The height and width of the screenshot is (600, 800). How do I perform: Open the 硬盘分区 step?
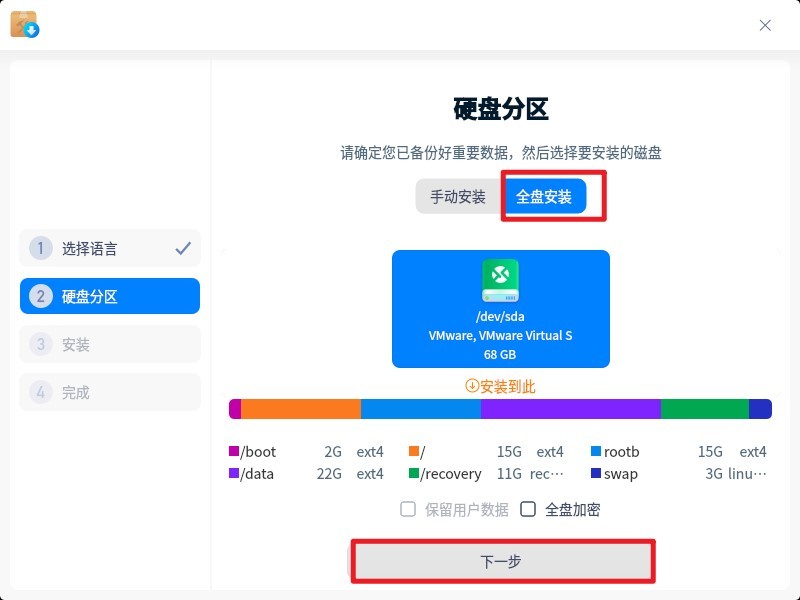(110, 296)
